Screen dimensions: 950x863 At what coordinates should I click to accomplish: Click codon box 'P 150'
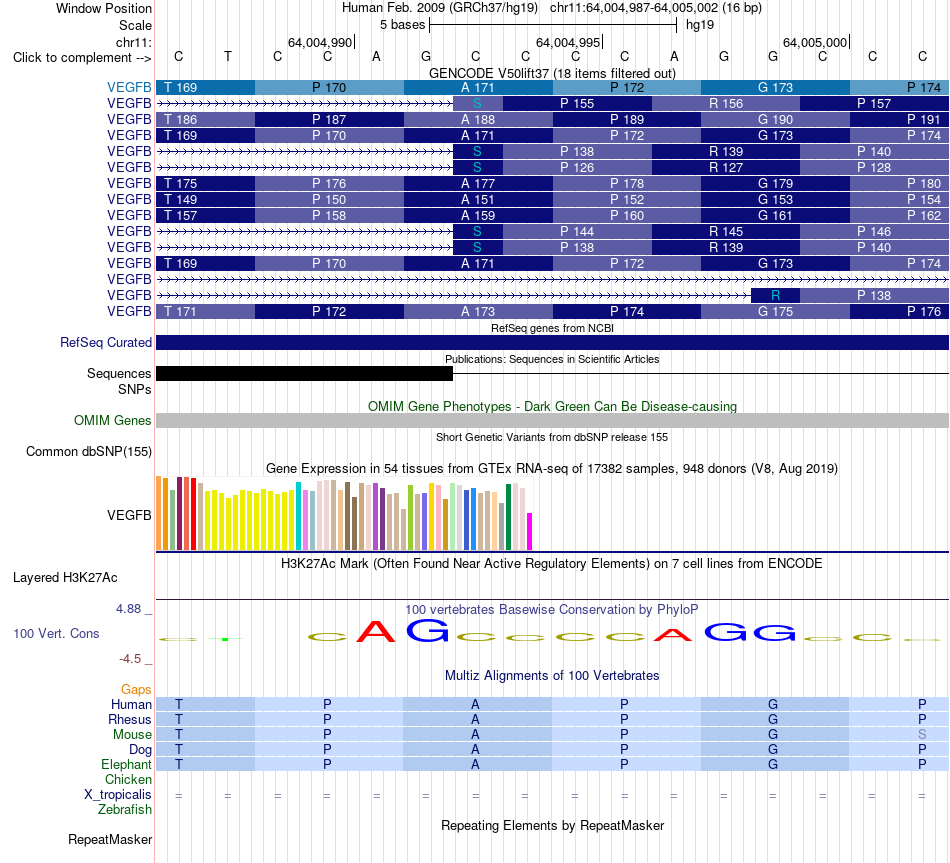pyautogui.click(x=329, y=199)
